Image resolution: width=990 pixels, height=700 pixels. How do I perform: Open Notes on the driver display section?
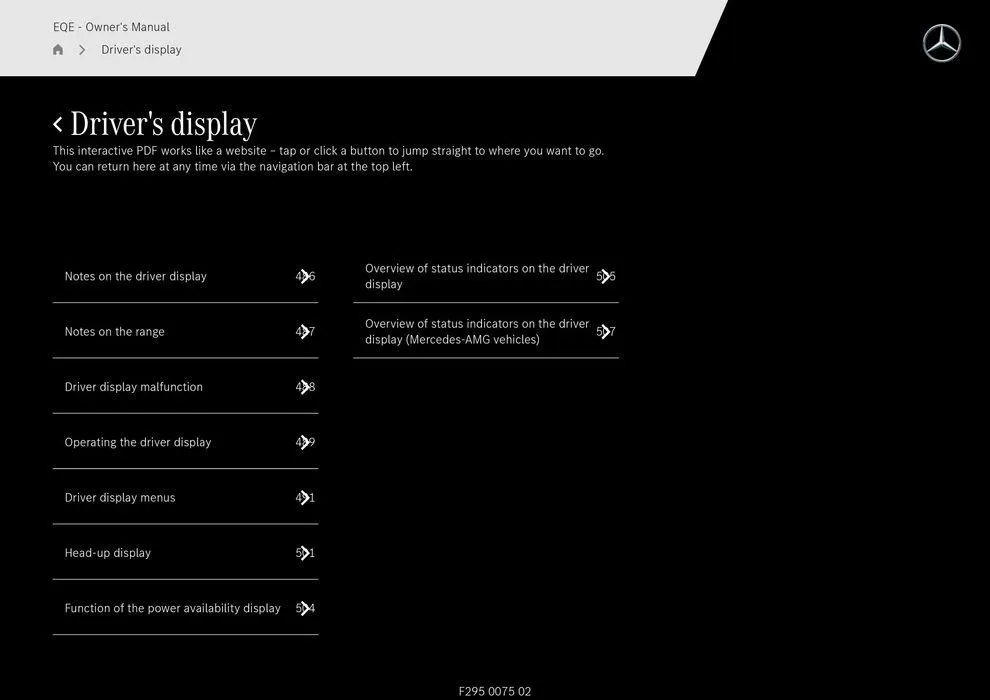[136, 277]
